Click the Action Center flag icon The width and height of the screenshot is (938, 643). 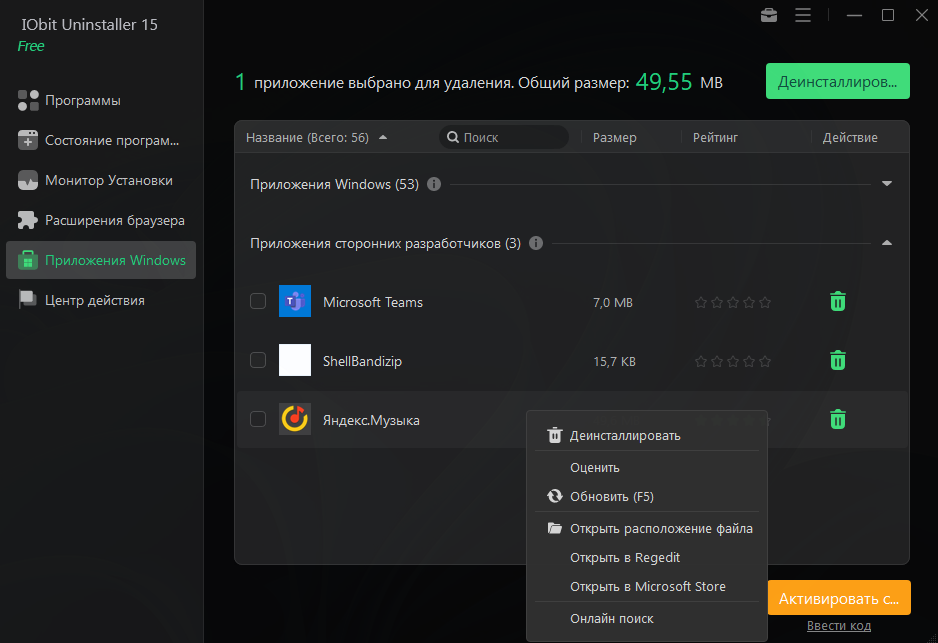28,300
